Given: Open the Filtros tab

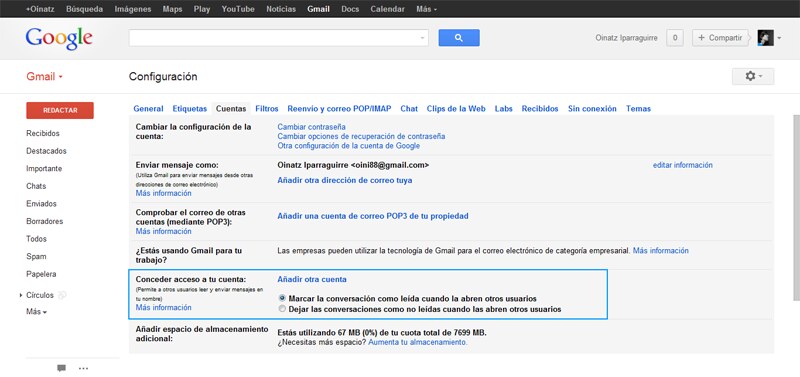Looking at the screenshot, I should coord(267,109).
